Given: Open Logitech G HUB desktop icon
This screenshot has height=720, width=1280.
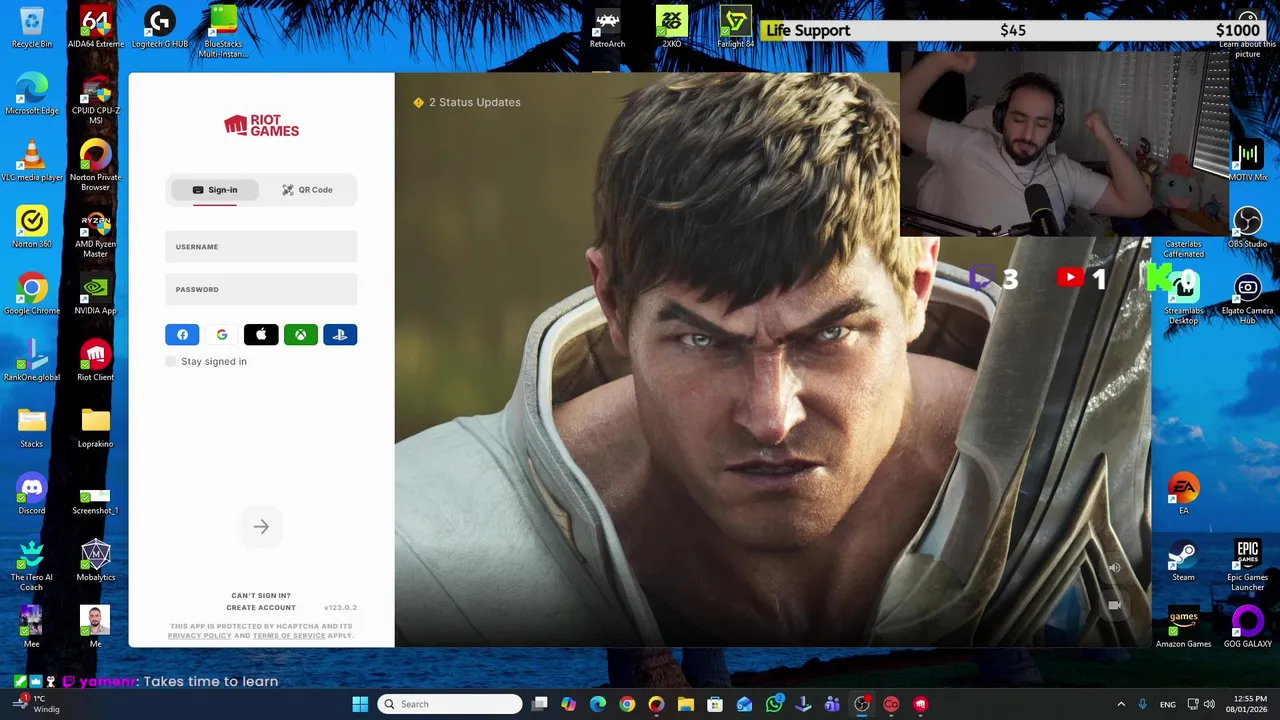Looking at the screenshot, I should point(160,28).
